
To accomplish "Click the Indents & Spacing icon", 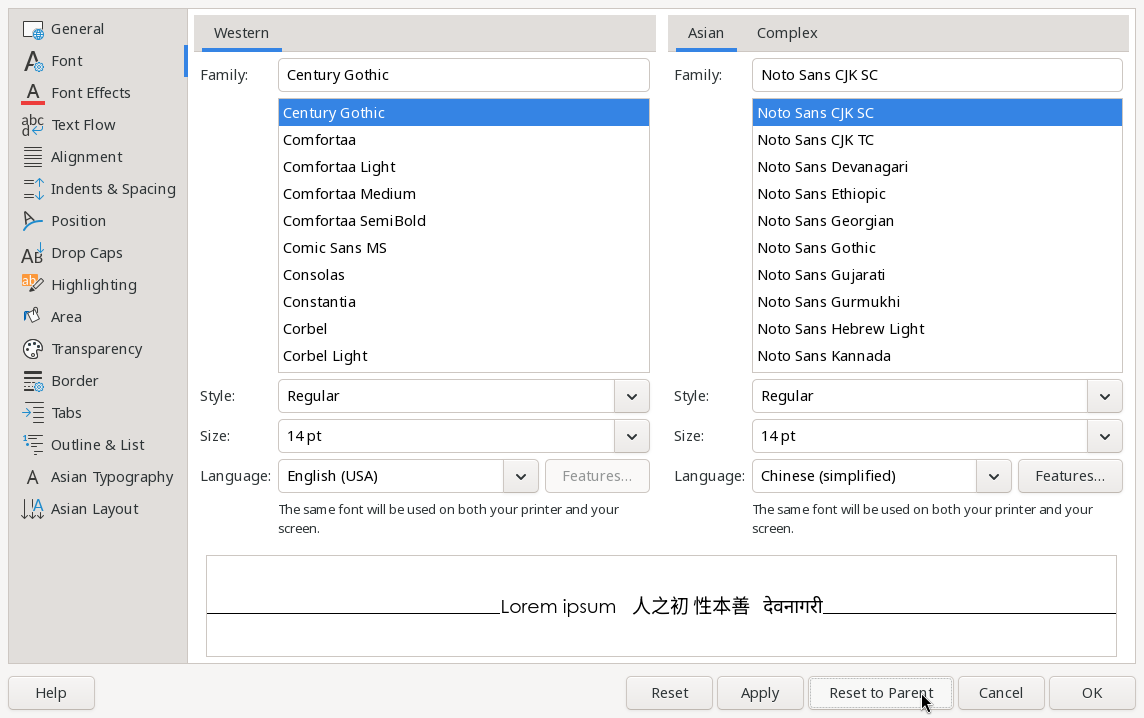I will pyautogui.click(x=33, y=189).
